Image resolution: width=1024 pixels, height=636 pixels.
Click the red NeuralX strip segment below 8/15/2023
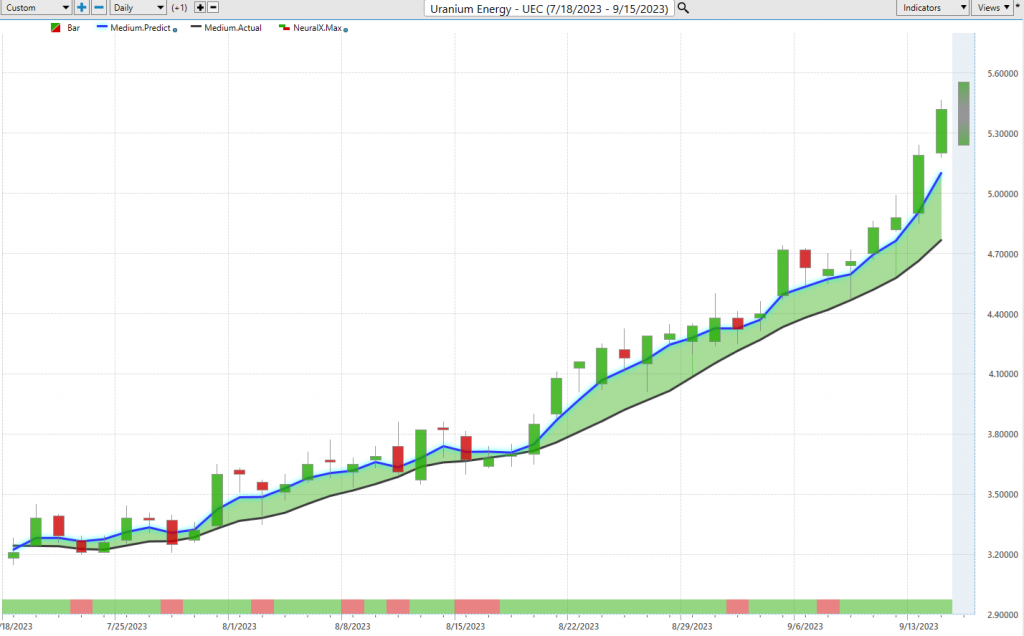click(477, 607)
